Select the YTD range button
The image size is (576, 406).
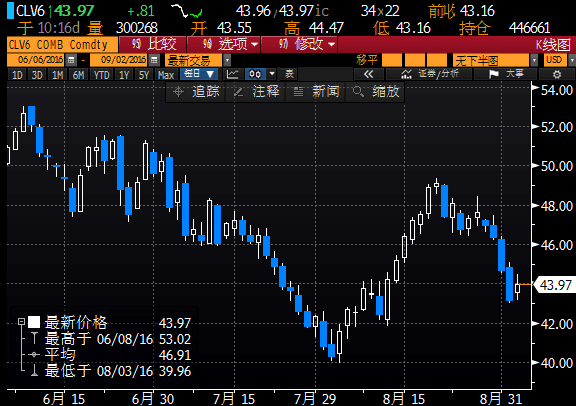[101, 75]
